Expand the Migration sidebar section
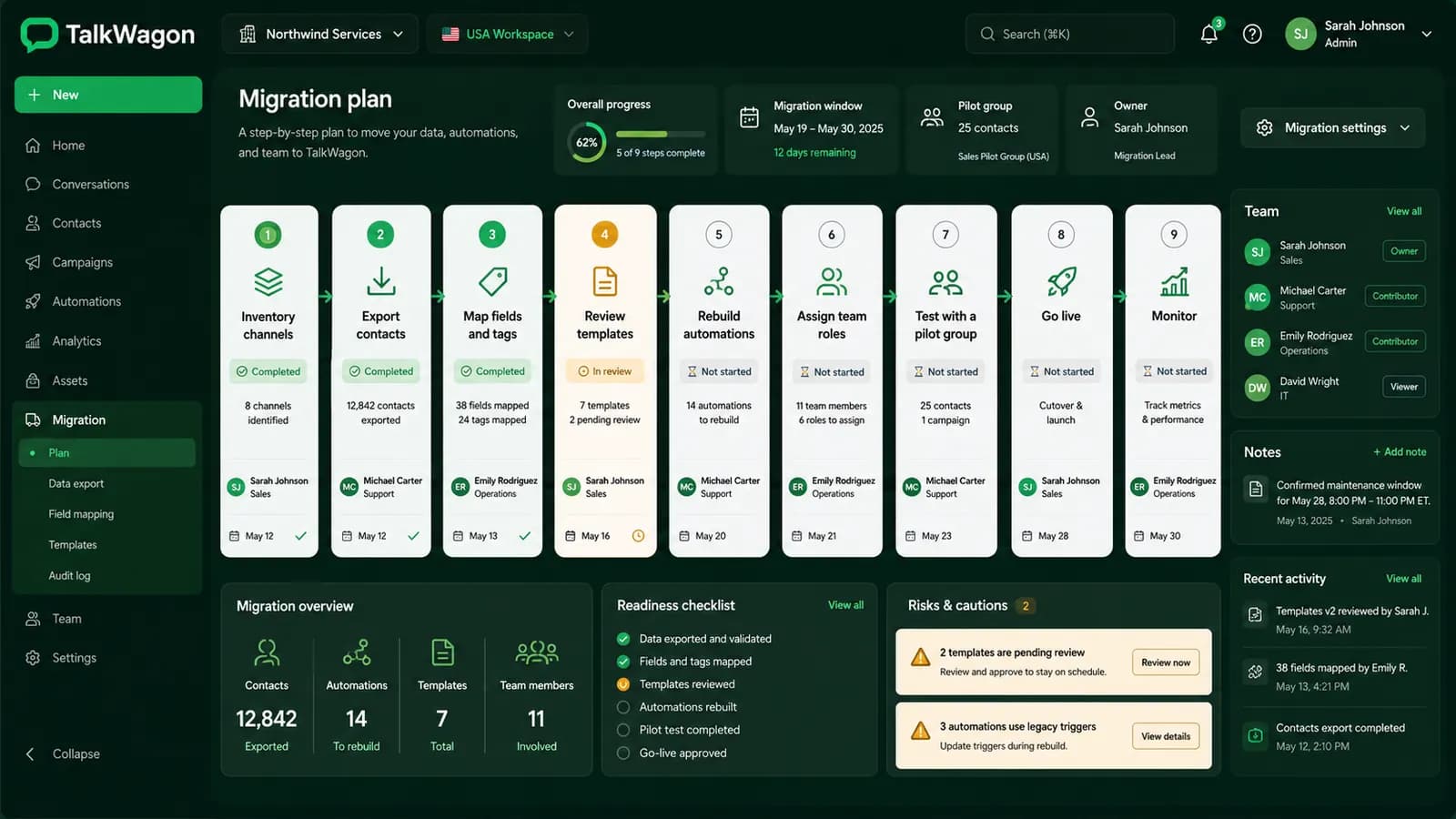1456x819 pixels. [107, 420]
